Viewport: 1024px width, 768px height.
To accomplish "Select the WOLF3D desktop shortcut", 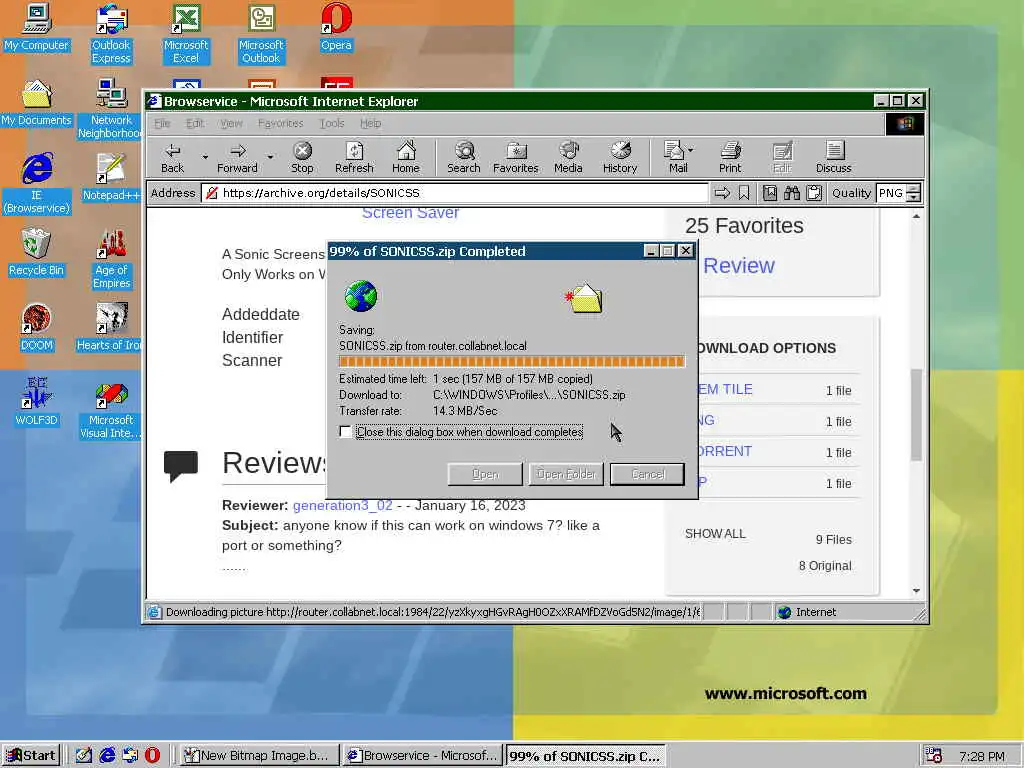I will tap(37, 402).
